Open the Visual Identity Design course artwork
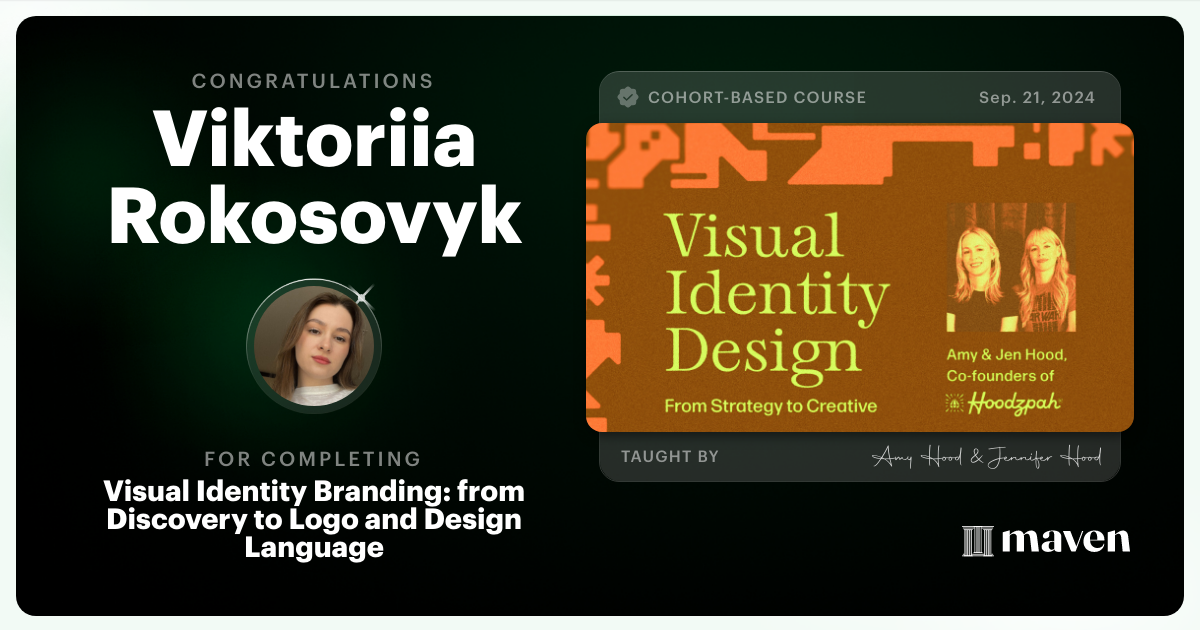 click(x=857, y=277)
